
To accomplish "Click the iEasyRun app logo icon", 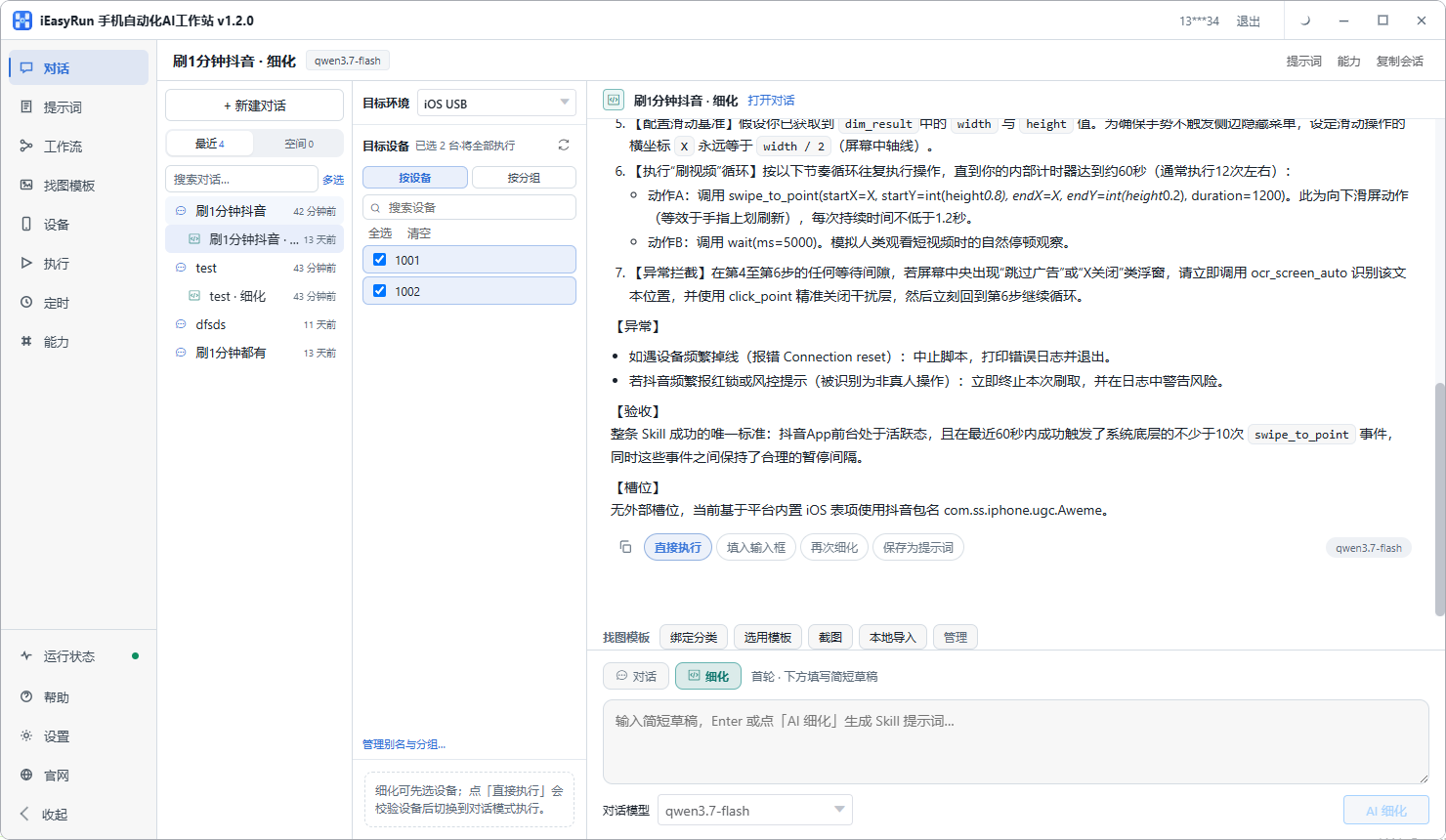I will [22, 21].
